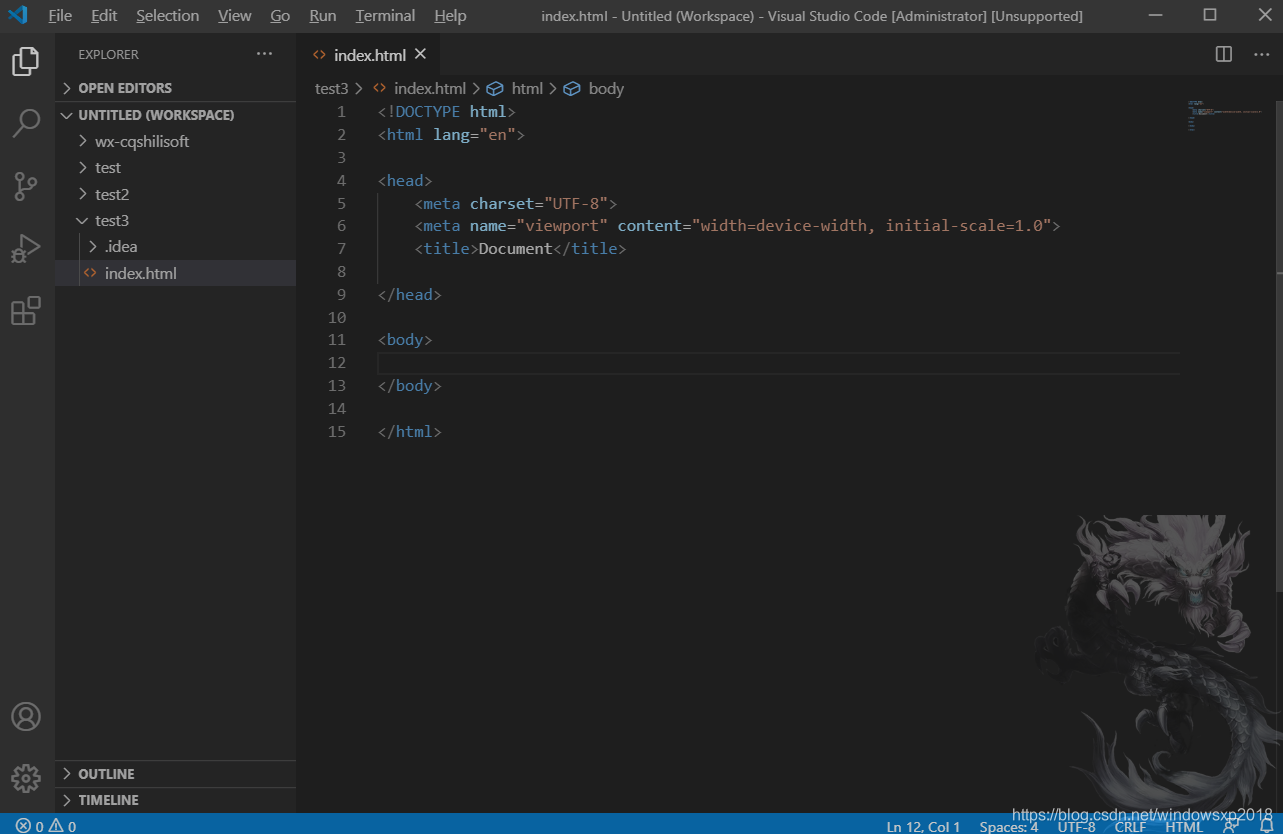Expand the Outline panel
1283x834 pixels.
click(106, 774)
